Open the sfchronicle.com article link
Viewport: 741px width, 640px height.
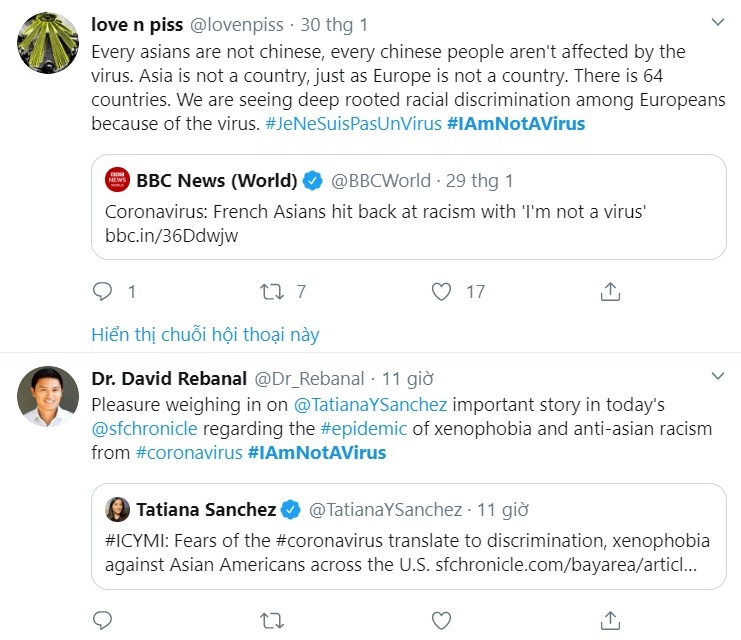click(x=566, y=564)
